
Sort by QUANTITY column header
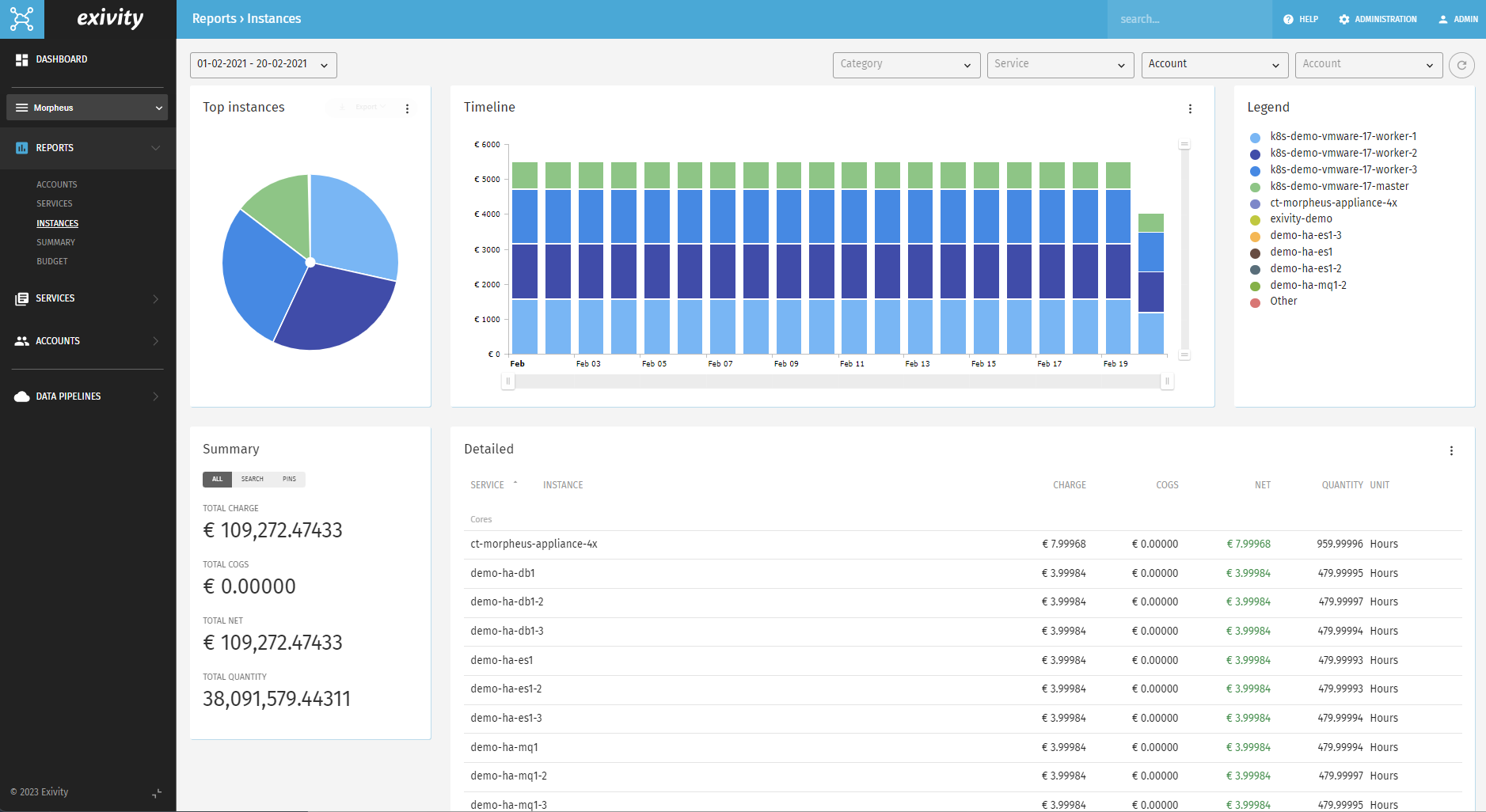[1343, 485]
